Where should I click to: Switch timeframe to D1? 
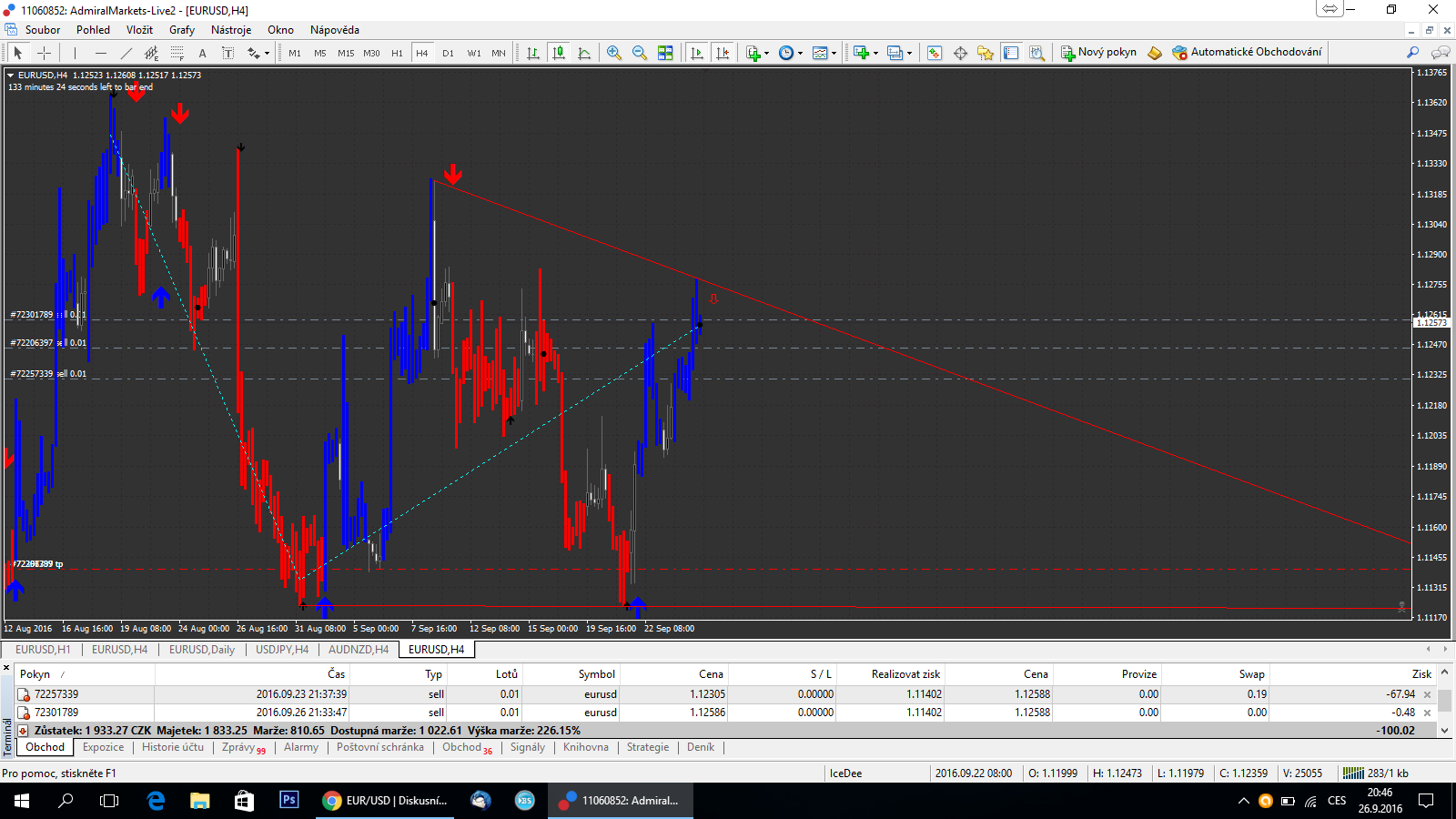pyautogui.click(x=448, y=53)
